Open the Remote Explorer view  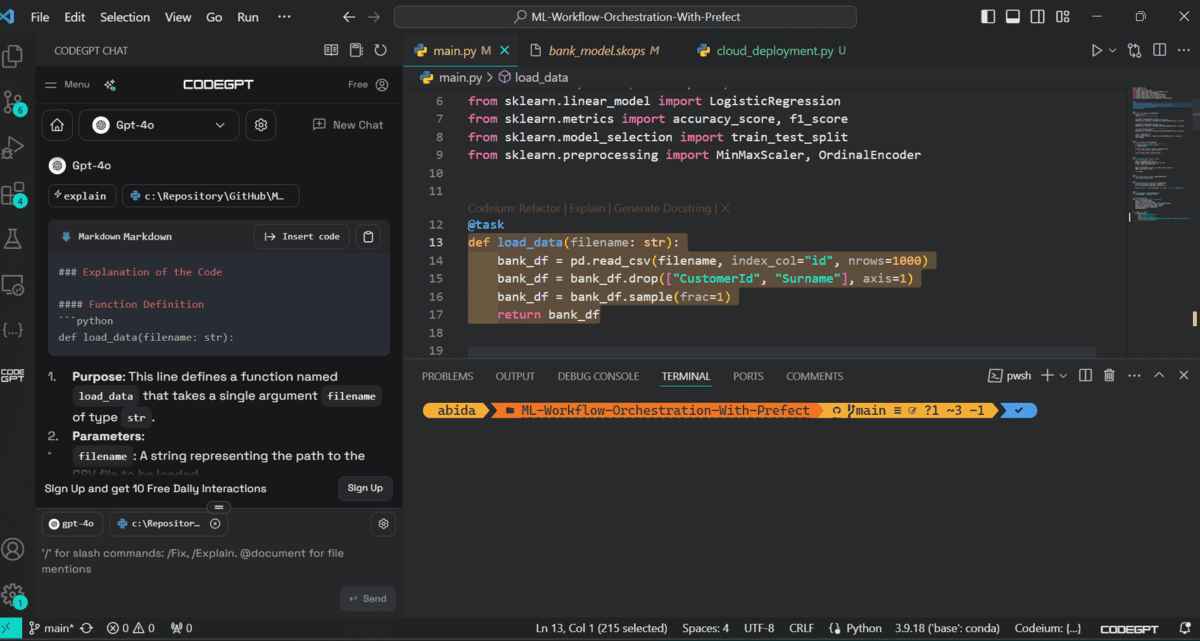pos(13,285)
